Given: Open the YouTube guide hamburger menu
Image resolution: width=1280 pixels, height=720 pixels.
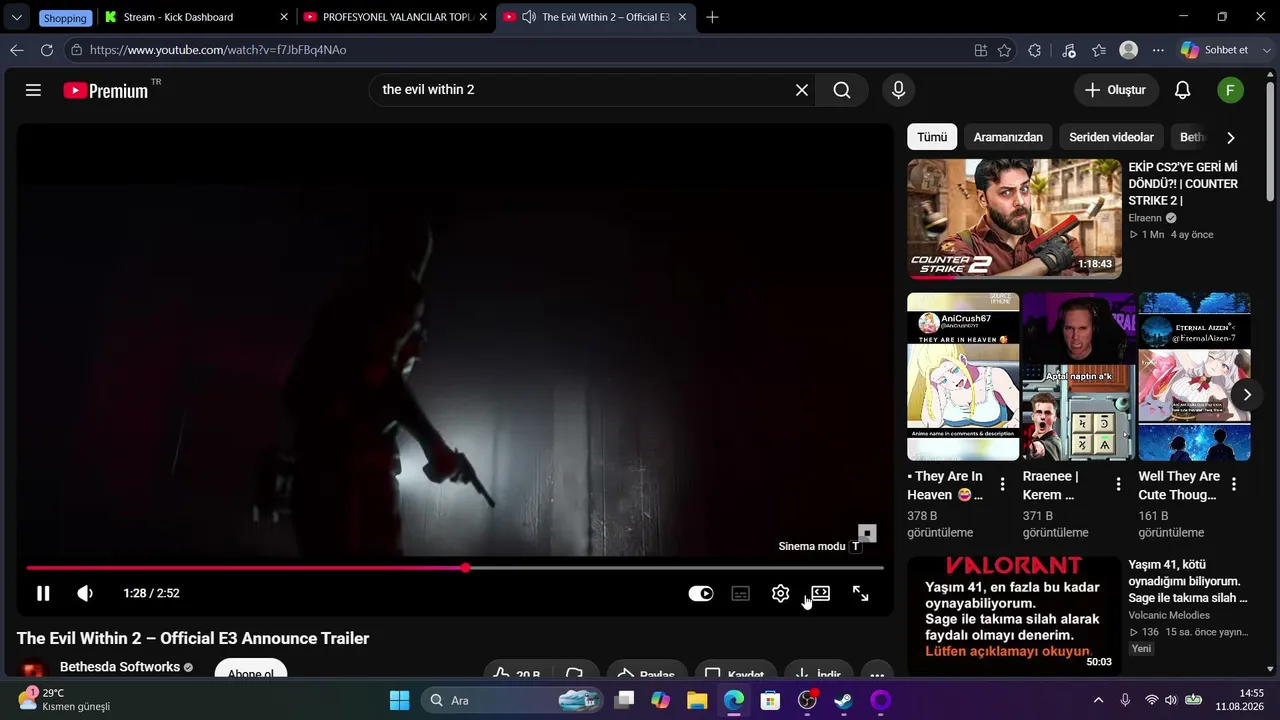Looking at the screenshot, I should coord(33,90).
